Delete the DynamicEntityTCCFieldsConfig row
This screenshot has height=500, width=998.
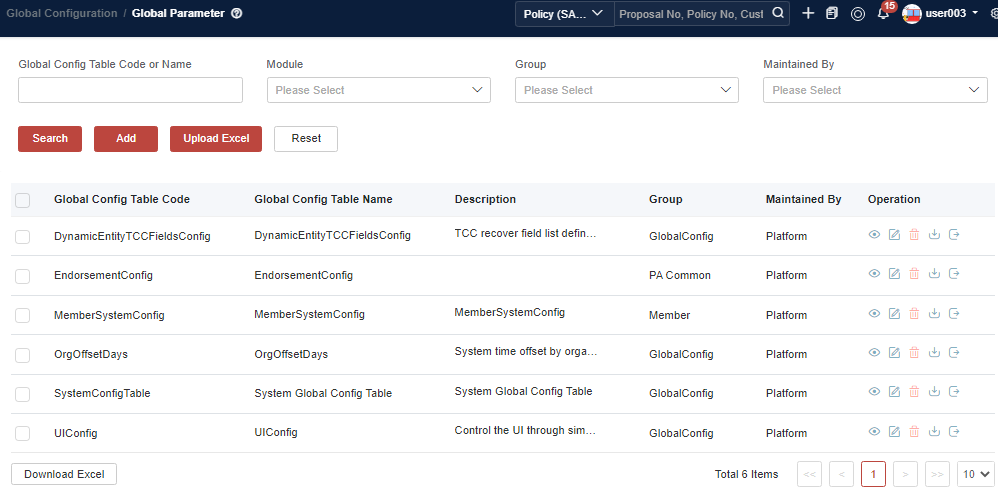click(914, 235)
